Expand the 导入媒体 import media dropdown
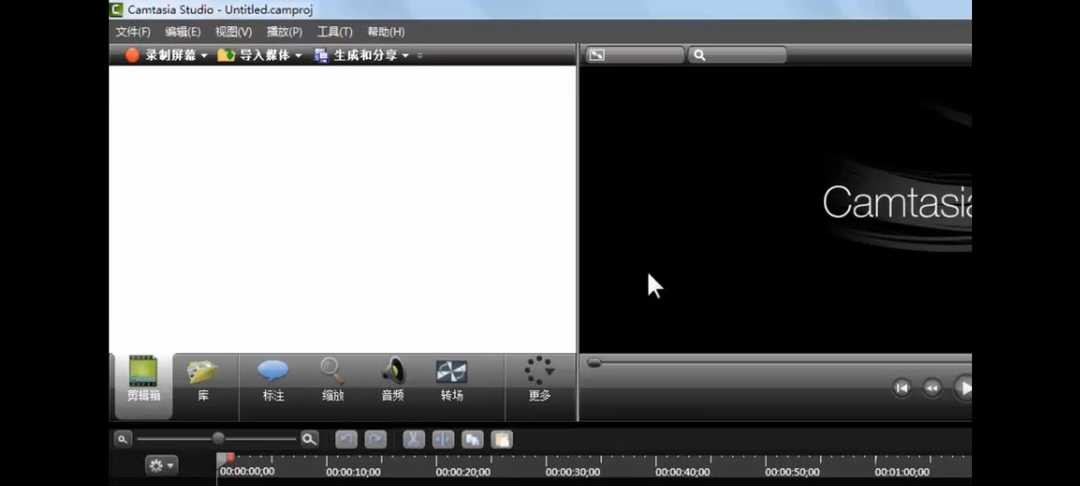 click(x=298, y=56)
